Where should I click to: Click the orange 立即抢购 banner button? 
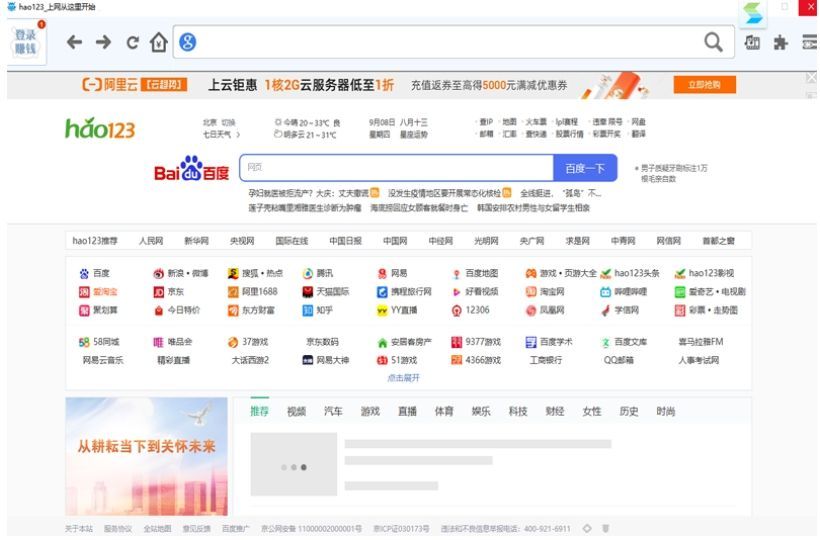pyautogui.click(x=704, y=85)
